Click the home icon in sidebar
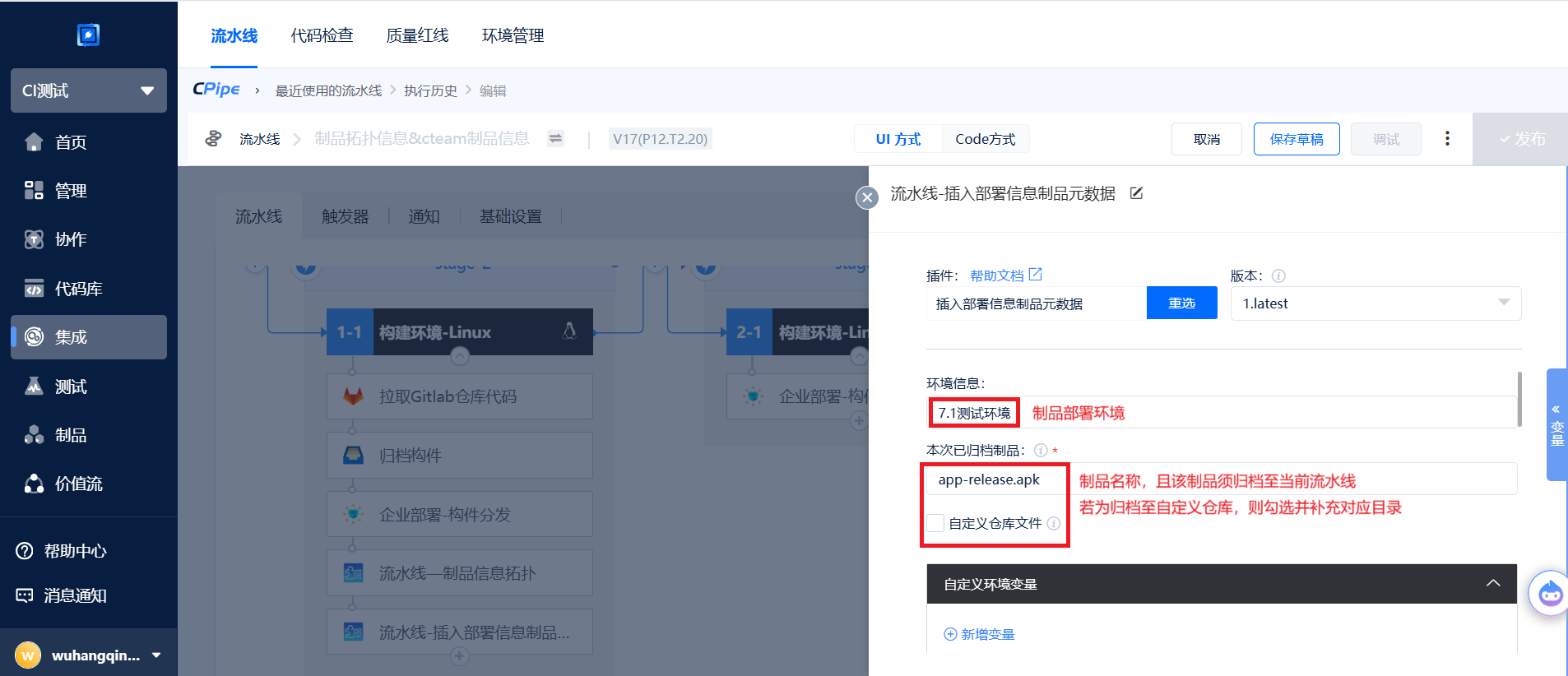This screenshot has height=676, width=1568. 34,142
